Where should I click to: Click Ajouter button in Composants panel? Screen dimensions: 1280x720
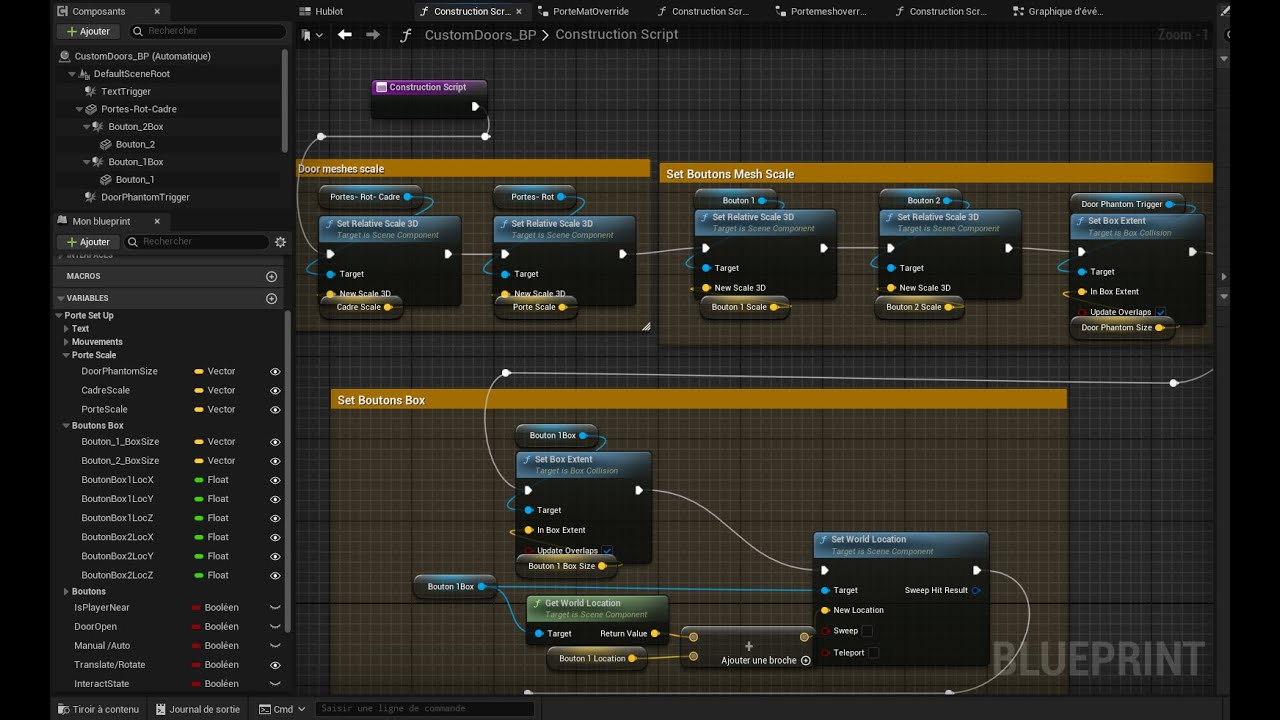point(88,31)
